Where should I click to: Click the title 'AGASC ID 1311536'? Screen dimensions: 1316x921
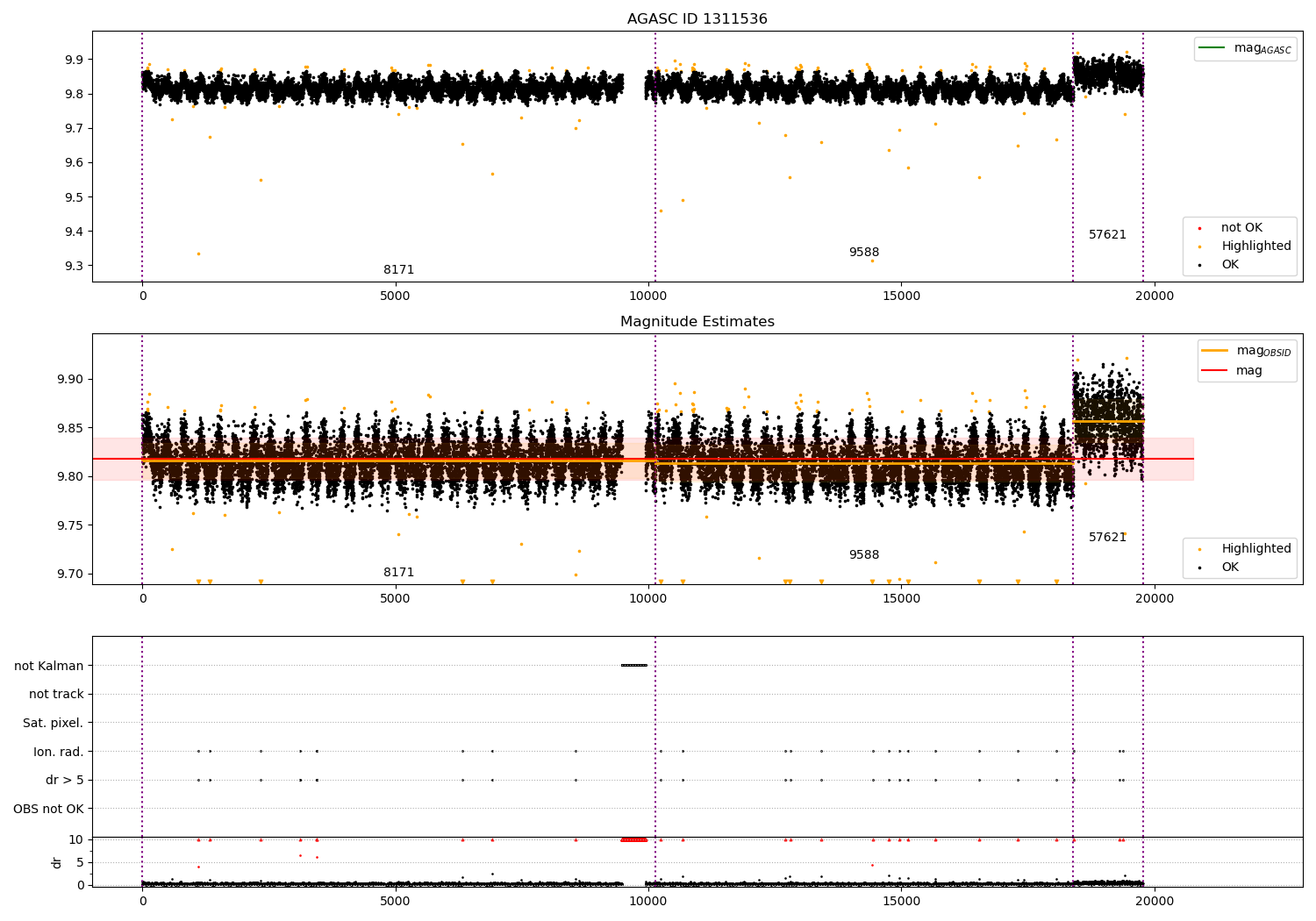697,19
